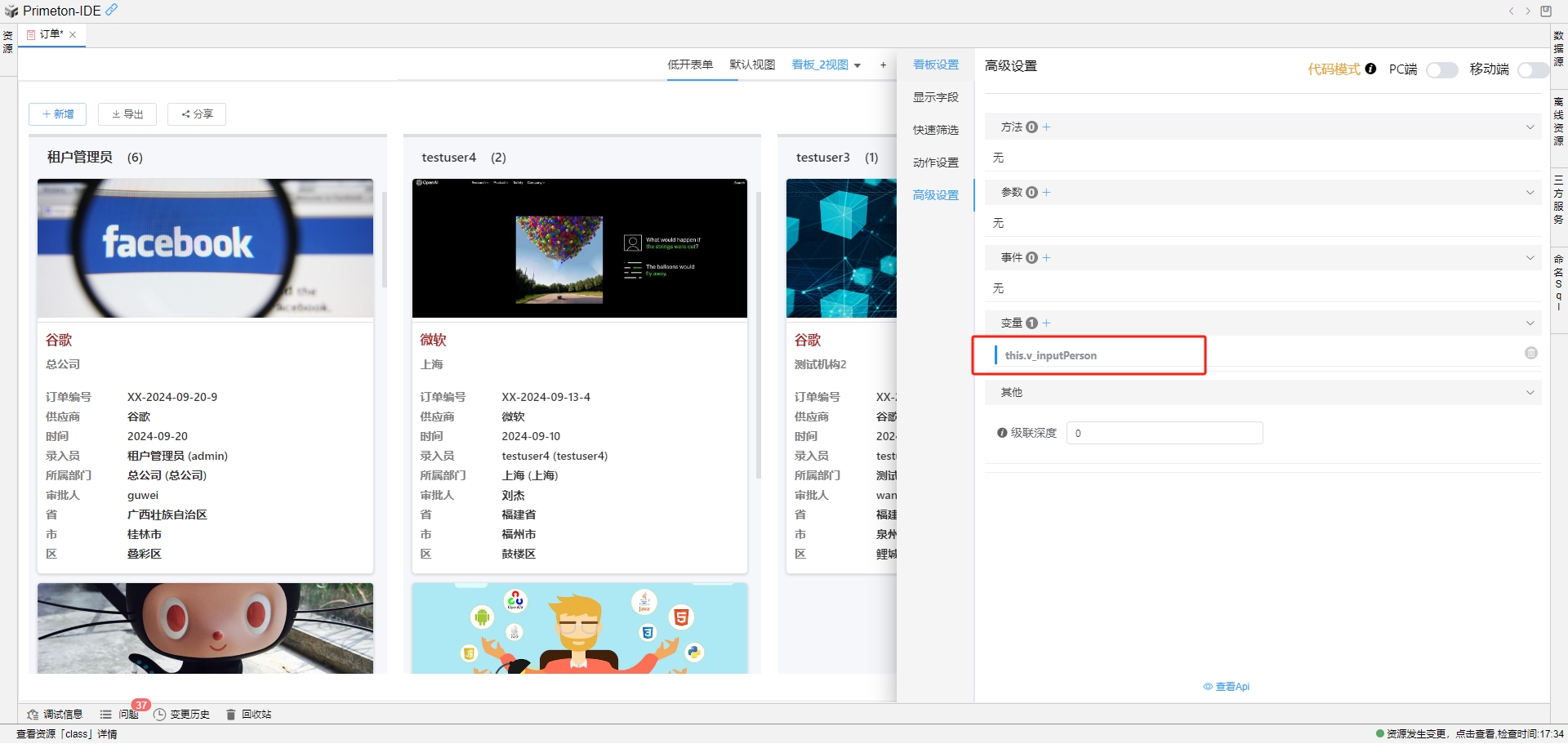Open the 查看Api link
Viewport: 1568px width, 744px height.
1227,687
